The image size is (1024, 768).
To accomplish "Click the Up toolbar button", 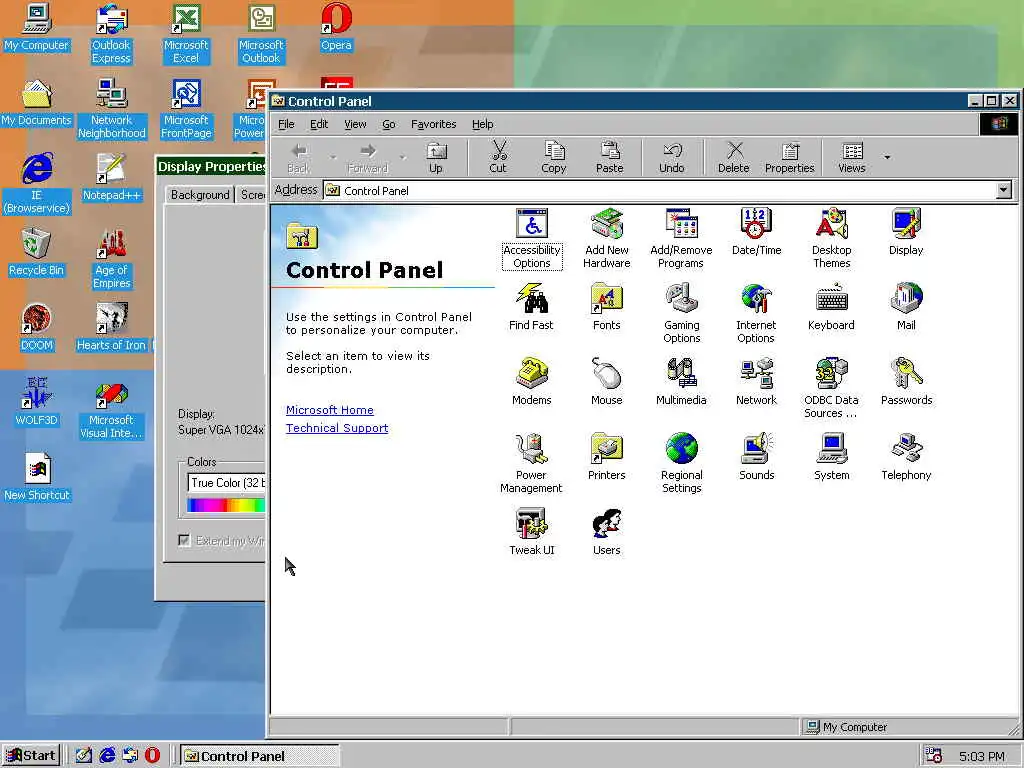I will click(436, 158).
